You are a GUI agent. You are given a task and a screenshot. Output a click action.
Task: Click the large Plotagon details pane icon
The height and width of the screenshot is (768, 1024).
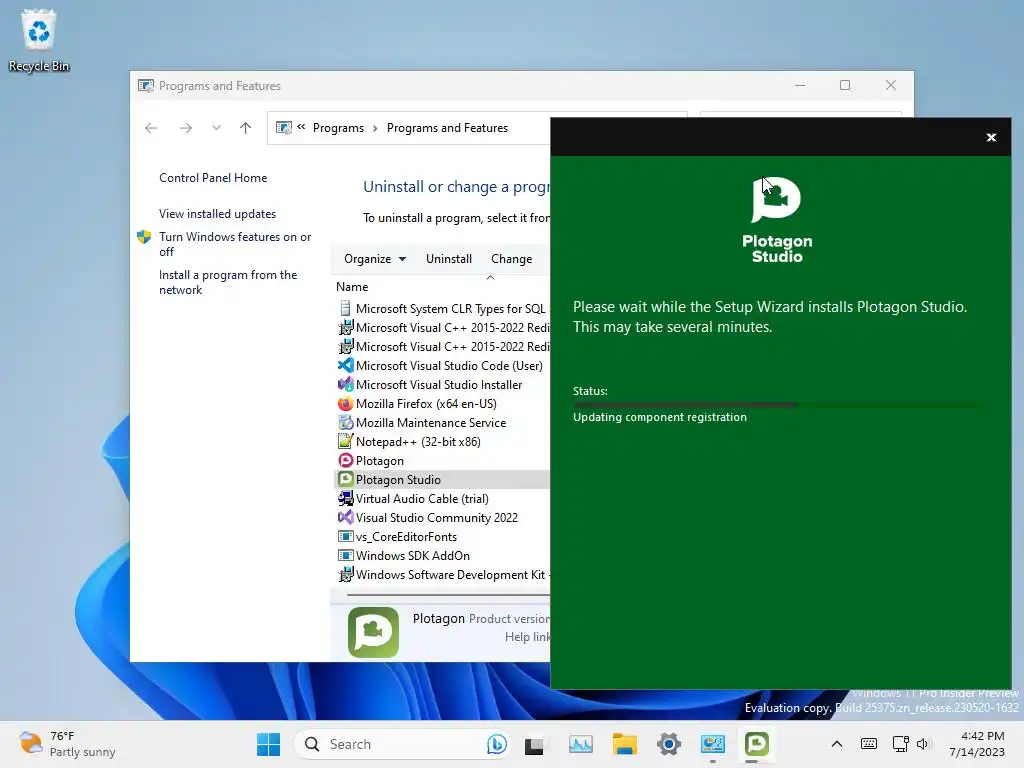coord(373,632)
